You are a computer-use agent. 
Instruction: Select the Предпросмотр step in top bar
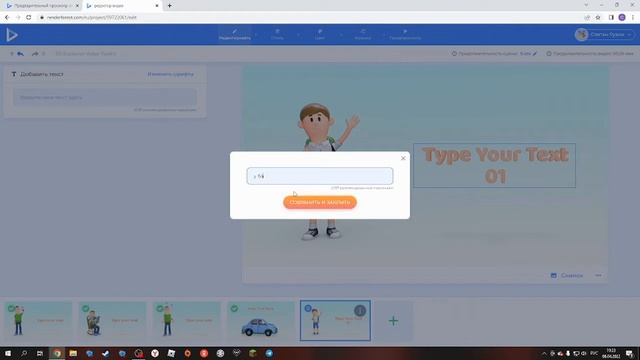point(405,35)
